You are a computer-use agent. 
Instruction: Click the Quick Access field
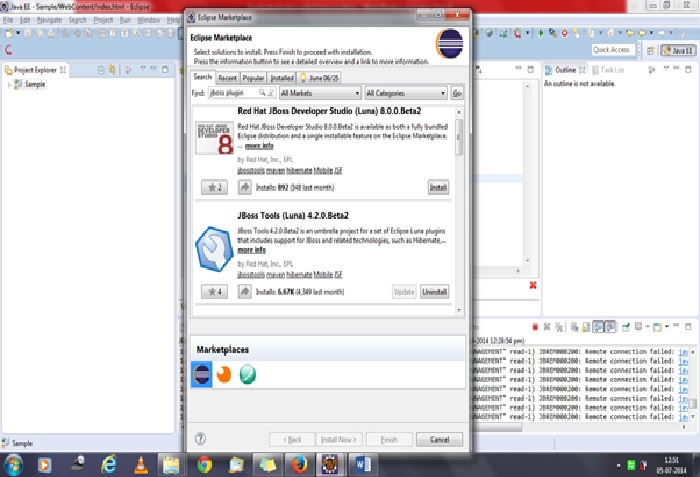point(613,50)
